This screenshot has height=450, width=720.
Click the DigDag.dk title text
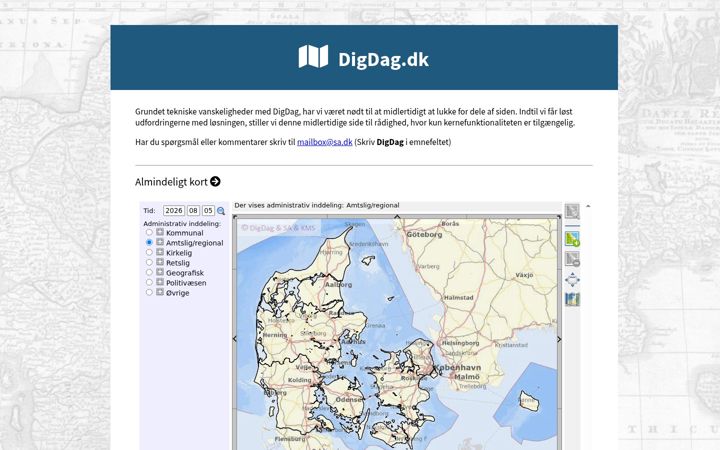point(383,60)
